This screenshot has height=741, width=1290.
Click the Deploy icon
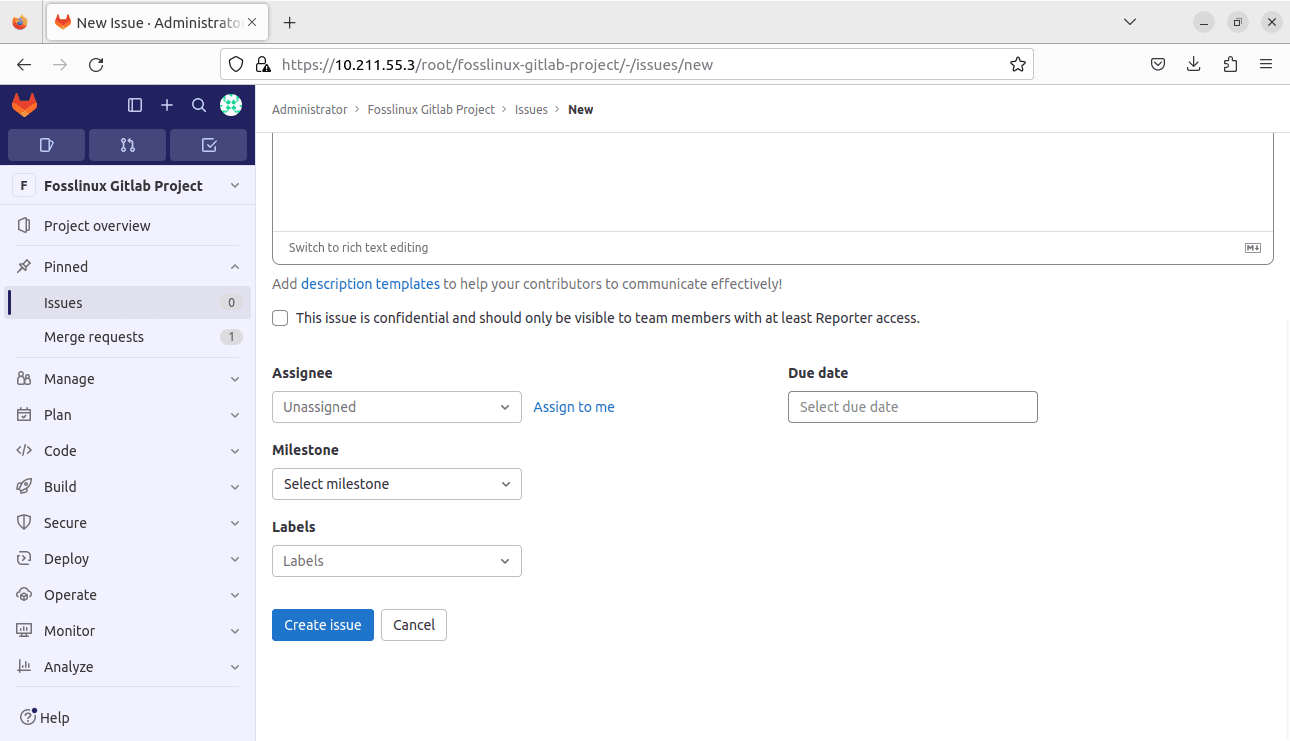tap(24, 559)
